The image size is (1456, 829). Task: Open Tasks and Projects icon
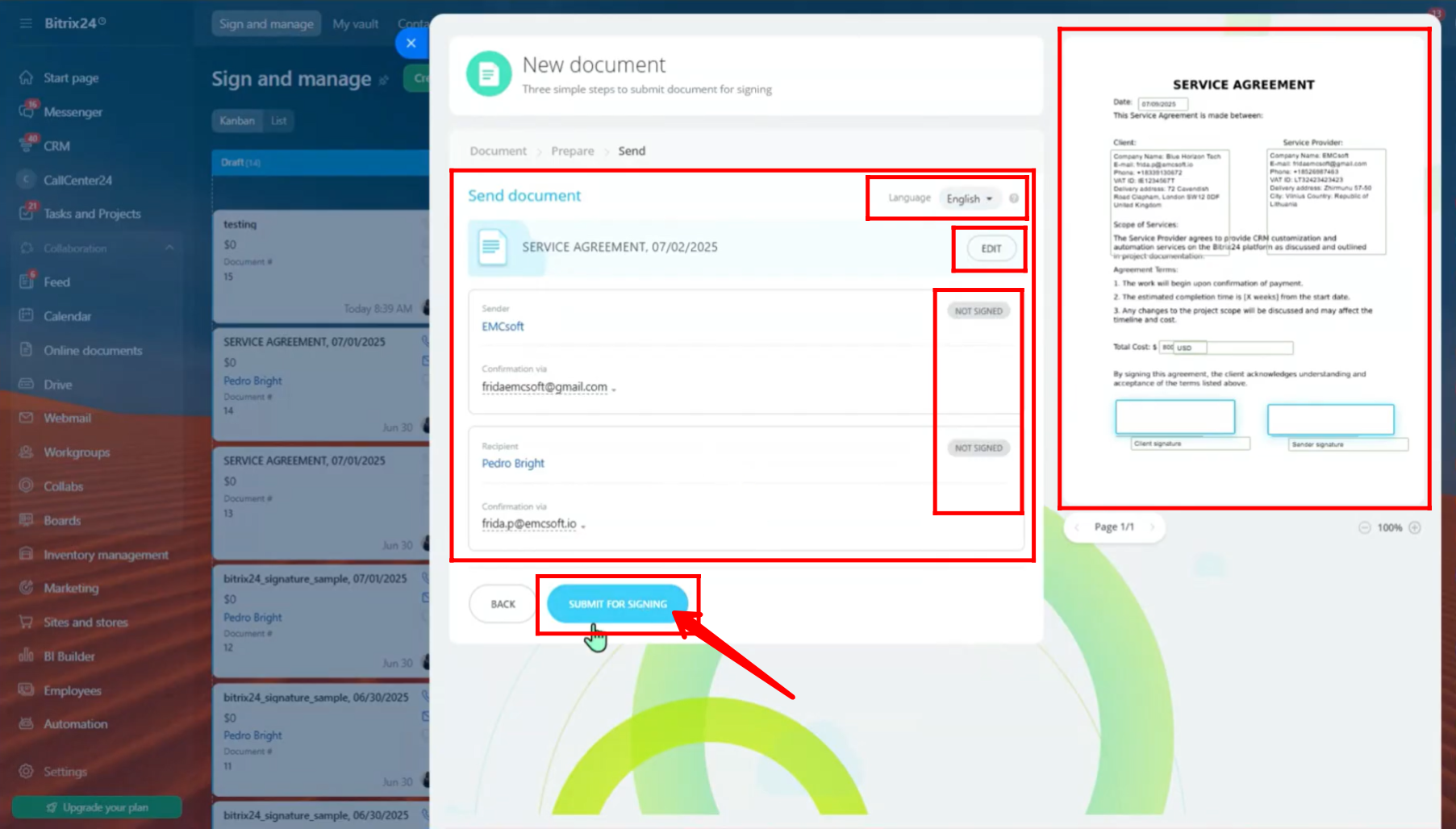pos(26,214)
